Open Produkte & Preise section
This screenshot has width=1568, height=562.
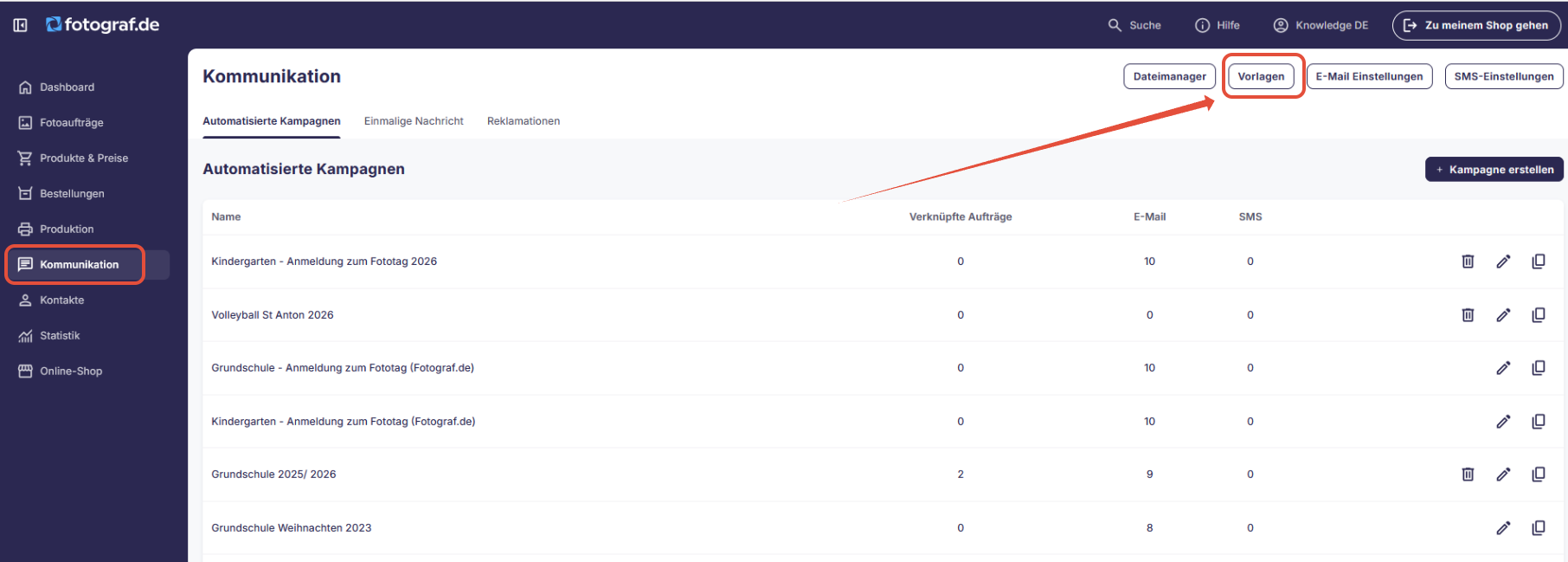coord(83,158)
